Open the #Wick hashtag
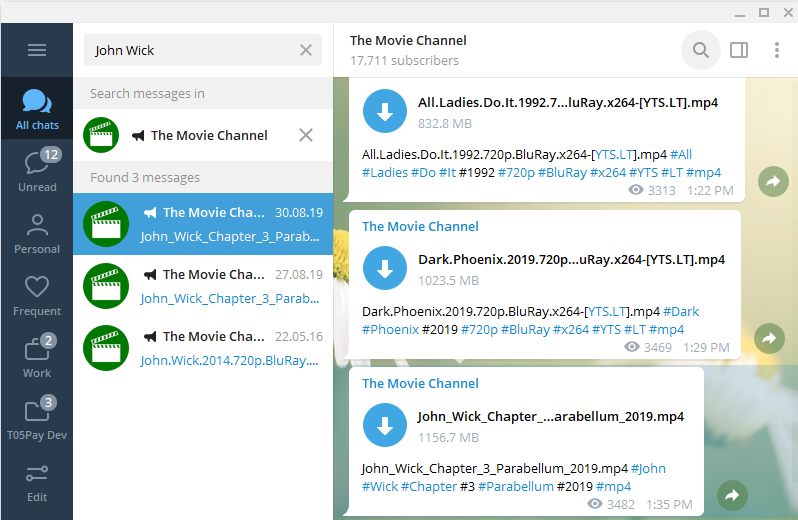This screenshot has width=798, height=520. (x=380, y=486)
